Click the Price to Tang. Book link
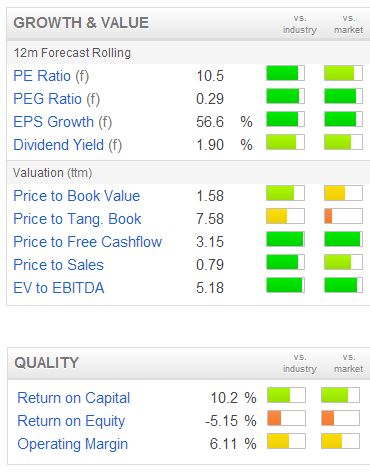Image resolution: width=370 pixels, height=476 pixels. 77,219
